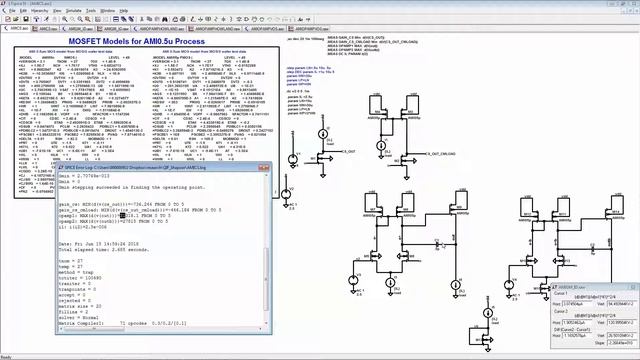Open the Edit menu
This screenshot has height=360, width=640.
[23, 11]
